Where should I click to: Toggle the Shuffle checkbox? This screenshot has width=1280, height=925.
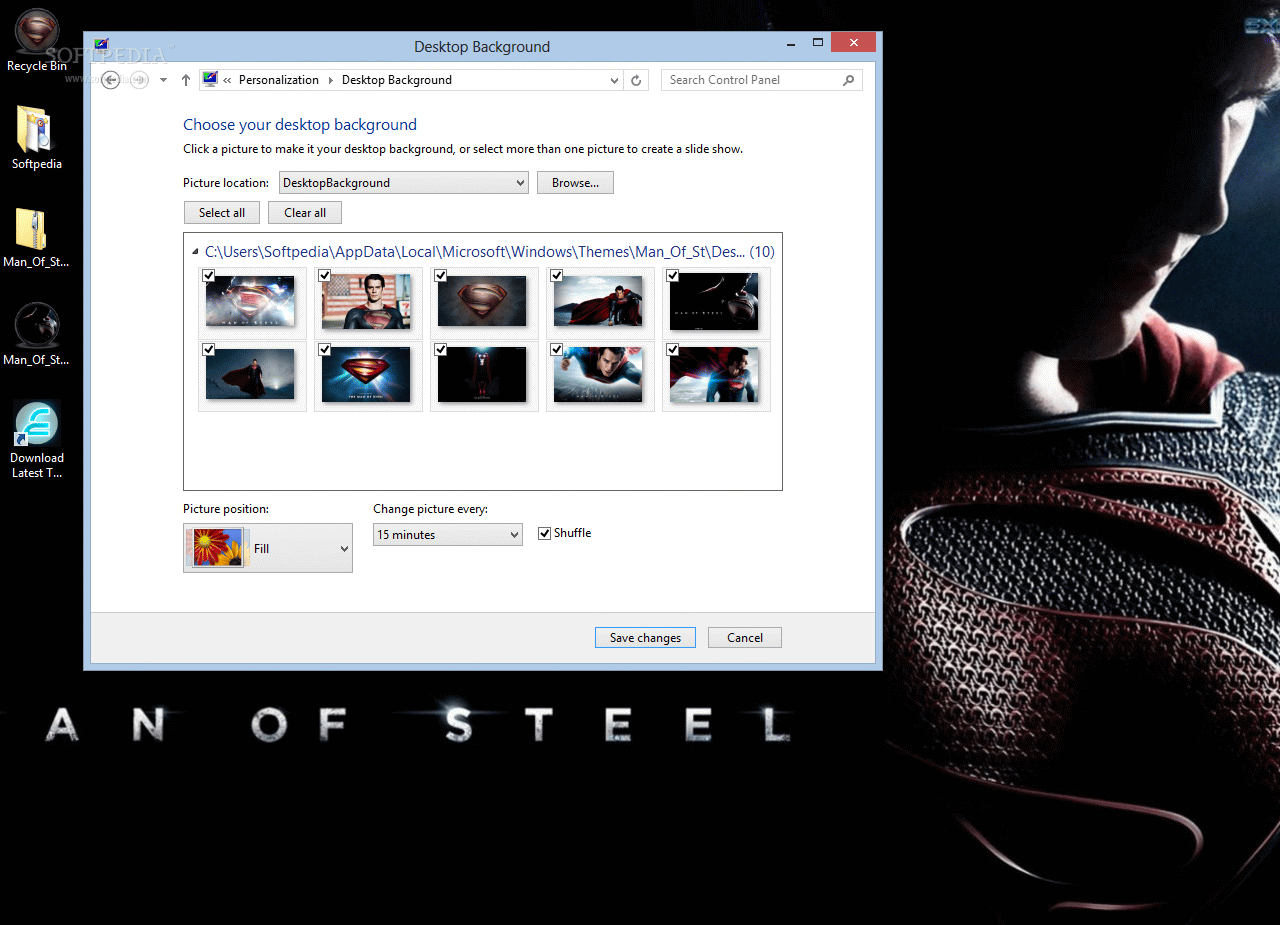pos(545,534)
